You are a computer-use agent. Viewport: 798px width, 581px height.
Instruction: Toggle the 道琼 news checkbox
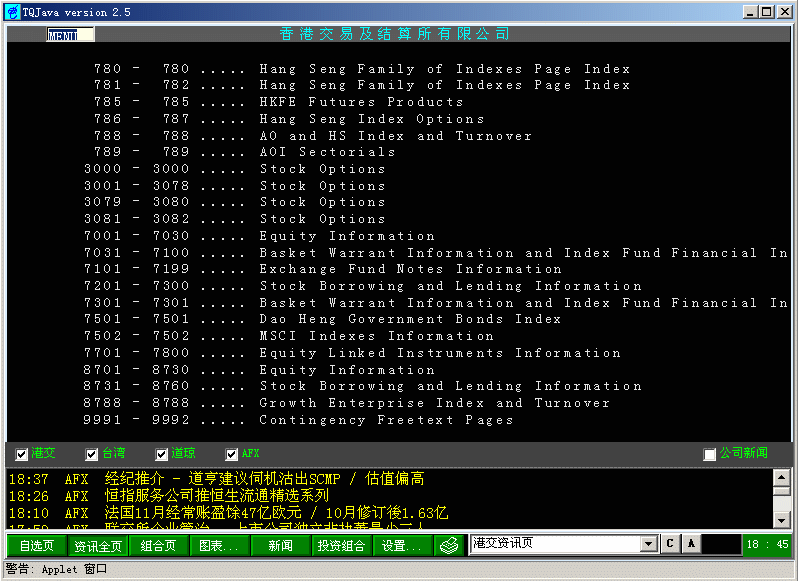point(162,454)
